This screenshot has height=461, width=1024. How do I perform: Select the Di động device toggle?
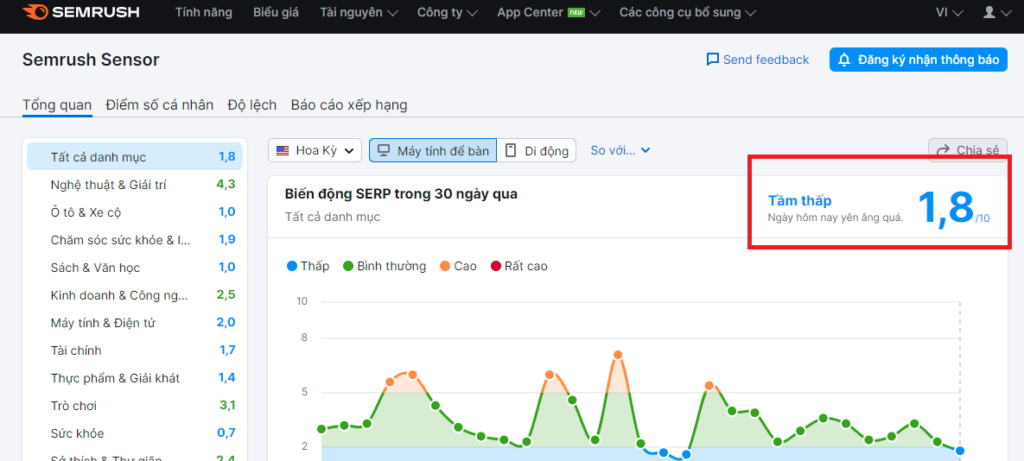[537, 151]
